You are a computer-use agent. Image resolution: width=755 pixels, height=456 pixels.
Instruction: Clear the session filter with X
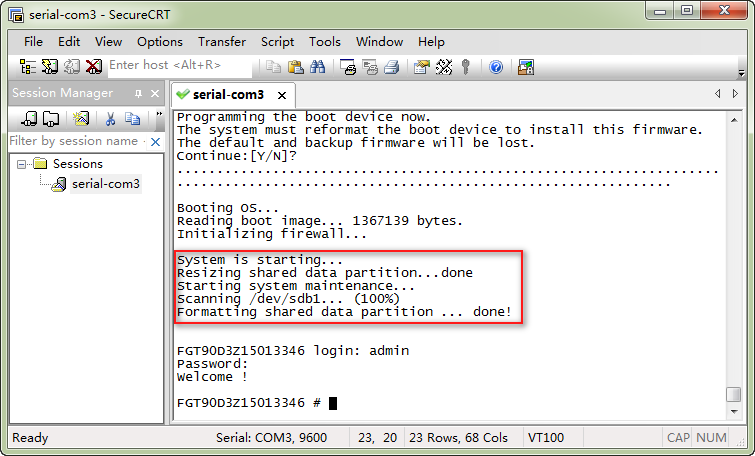[155, 142]
